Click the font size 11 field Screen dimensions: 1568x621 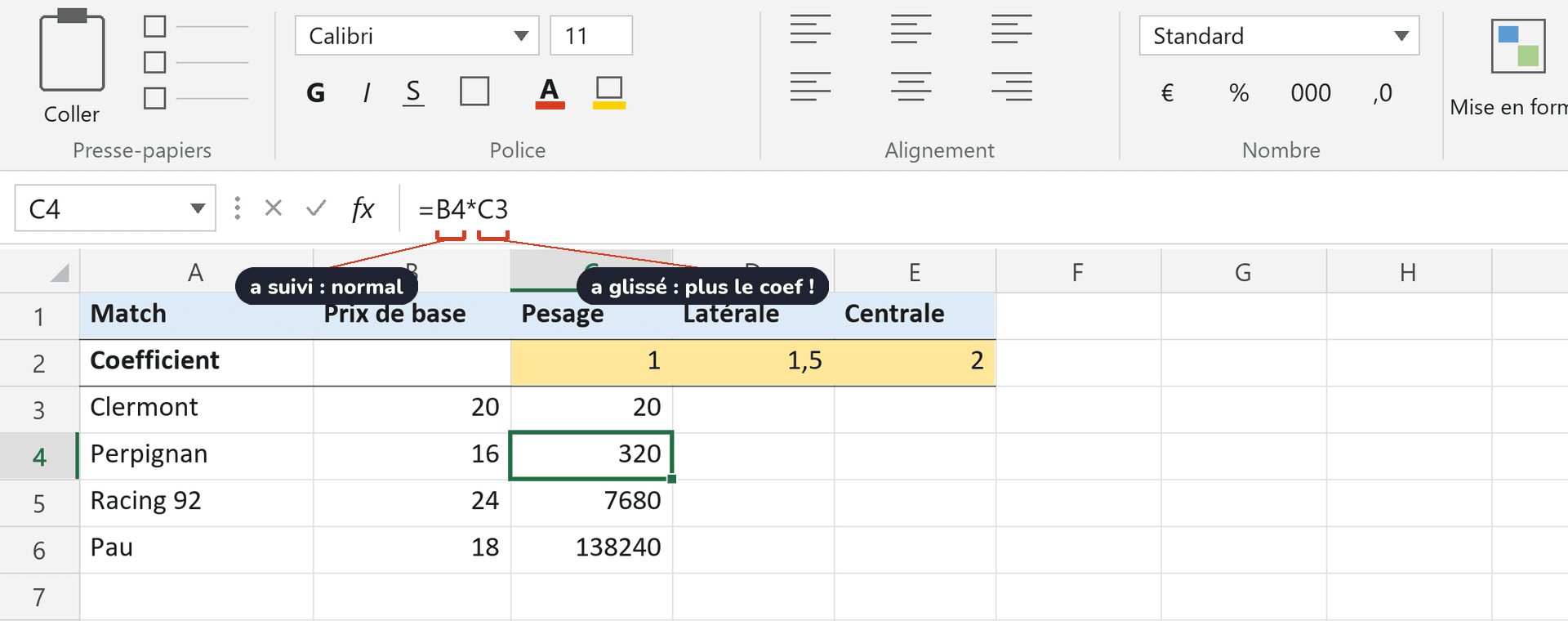pyautogui.click(x=591, y=35)
